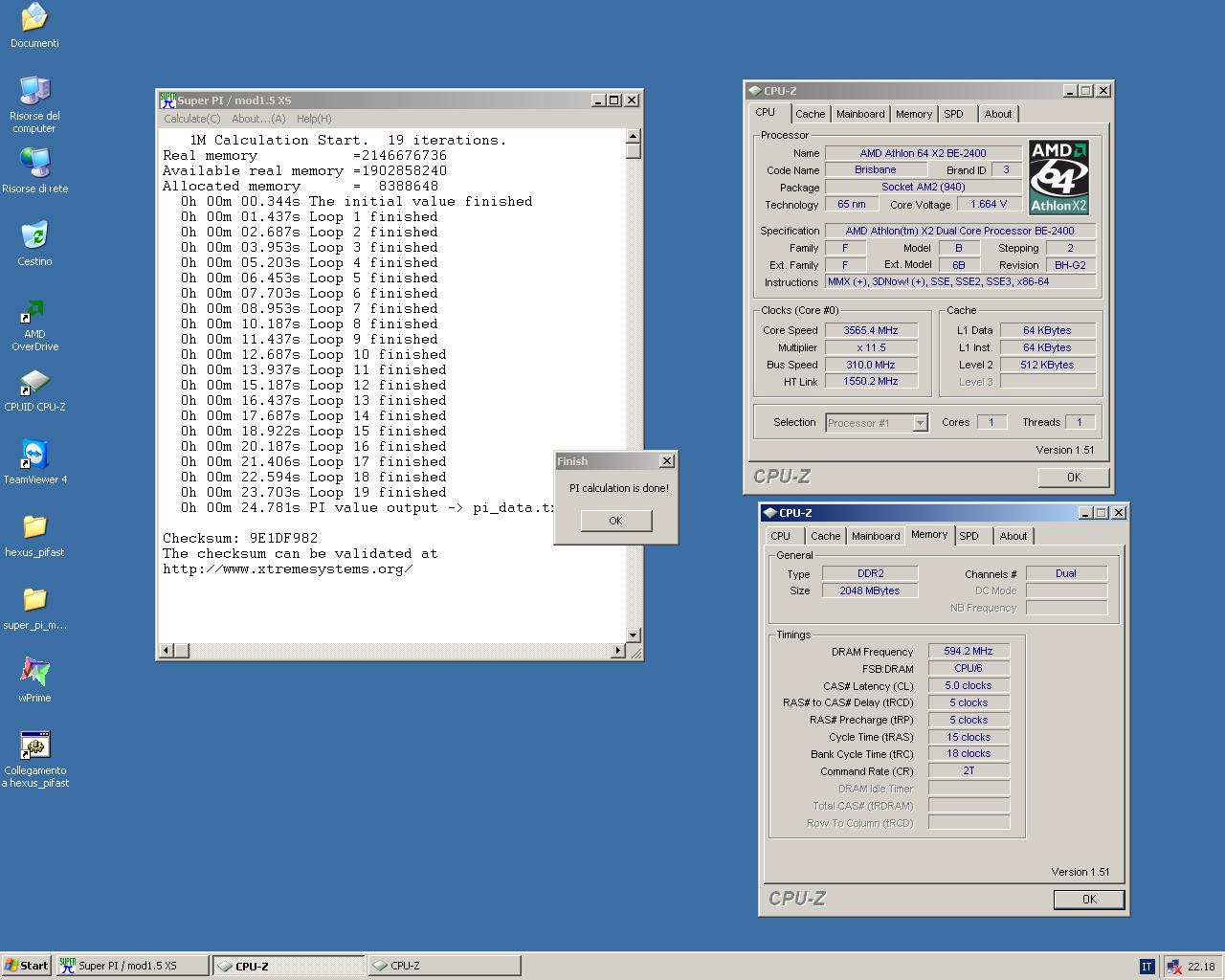Click the FSB:DRAM CPU/6 value

pyautogui.click(x=969, y=668)
